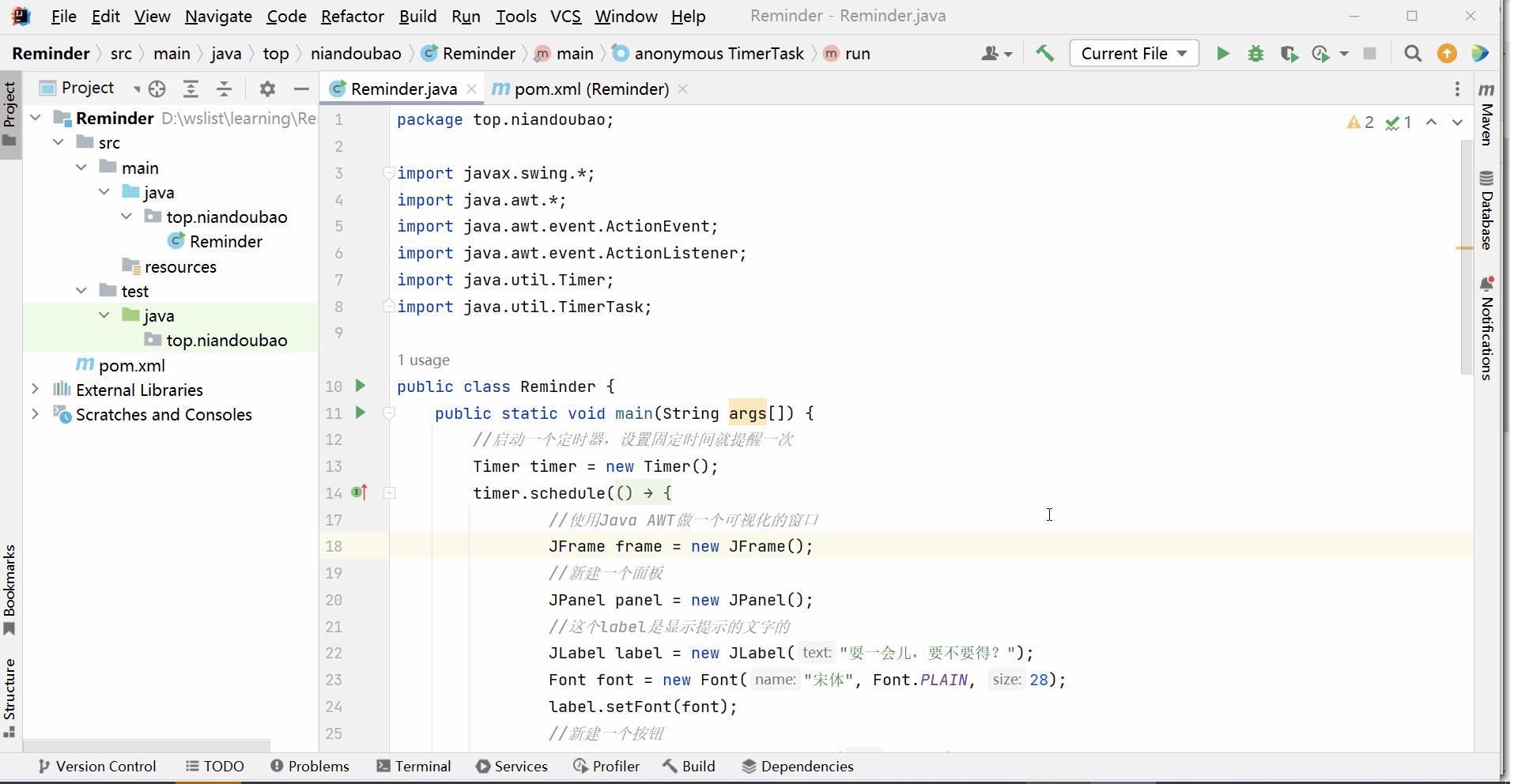The height and width of the screenshot is (784, 1514).
Task: Click the 1 usage hint above class
Action: point(423,360)
